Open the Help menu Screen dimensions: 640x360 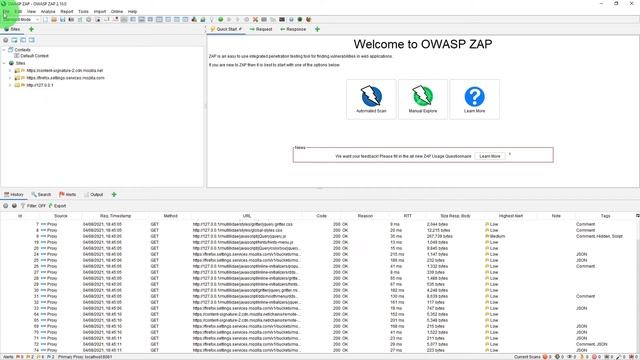[x=132, y=11]
